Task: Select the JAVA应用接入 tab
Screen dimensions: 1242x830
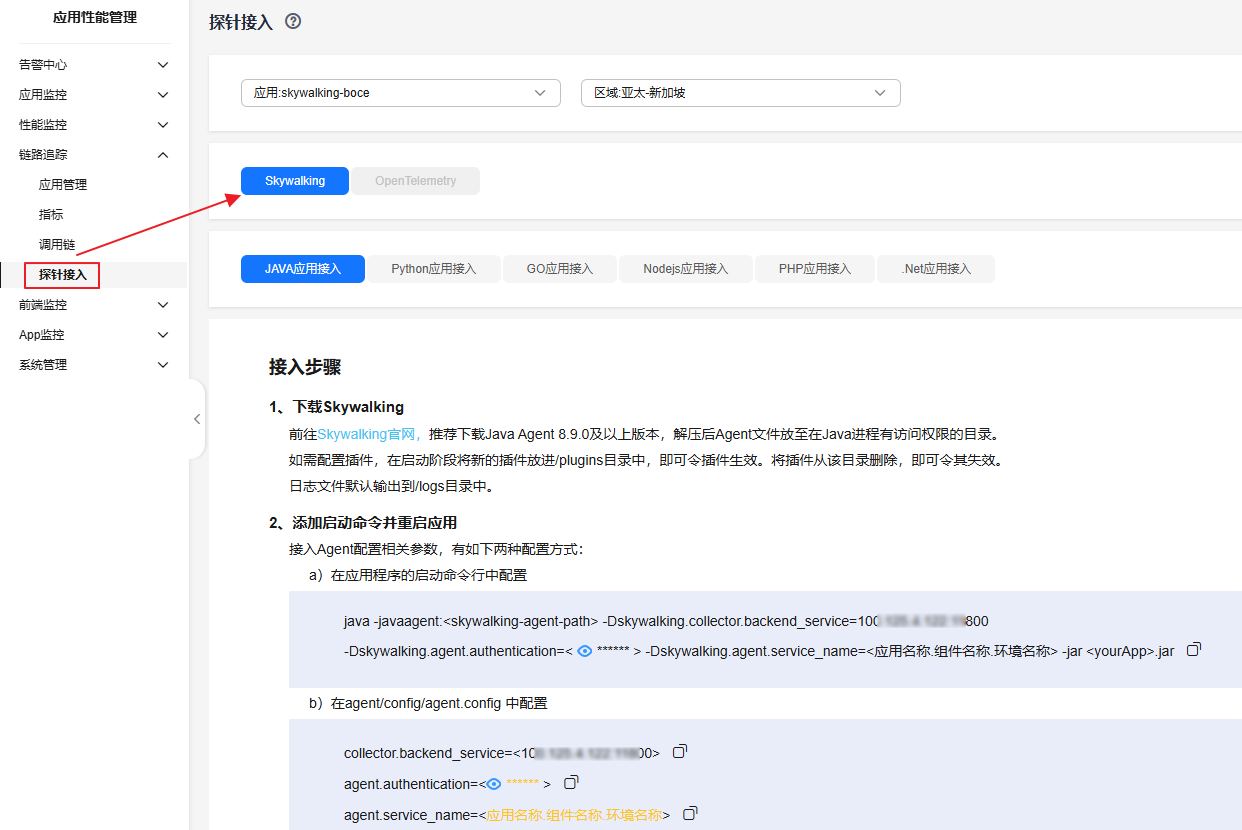Action: [303, 269]
